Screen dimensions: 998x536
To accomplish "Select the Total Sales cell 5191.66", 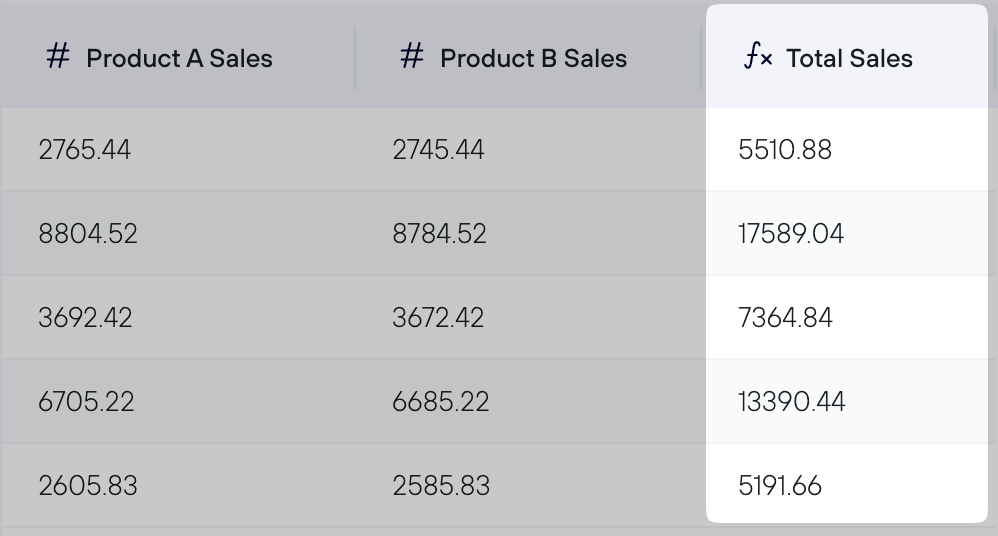I will (x=847, y=484).
